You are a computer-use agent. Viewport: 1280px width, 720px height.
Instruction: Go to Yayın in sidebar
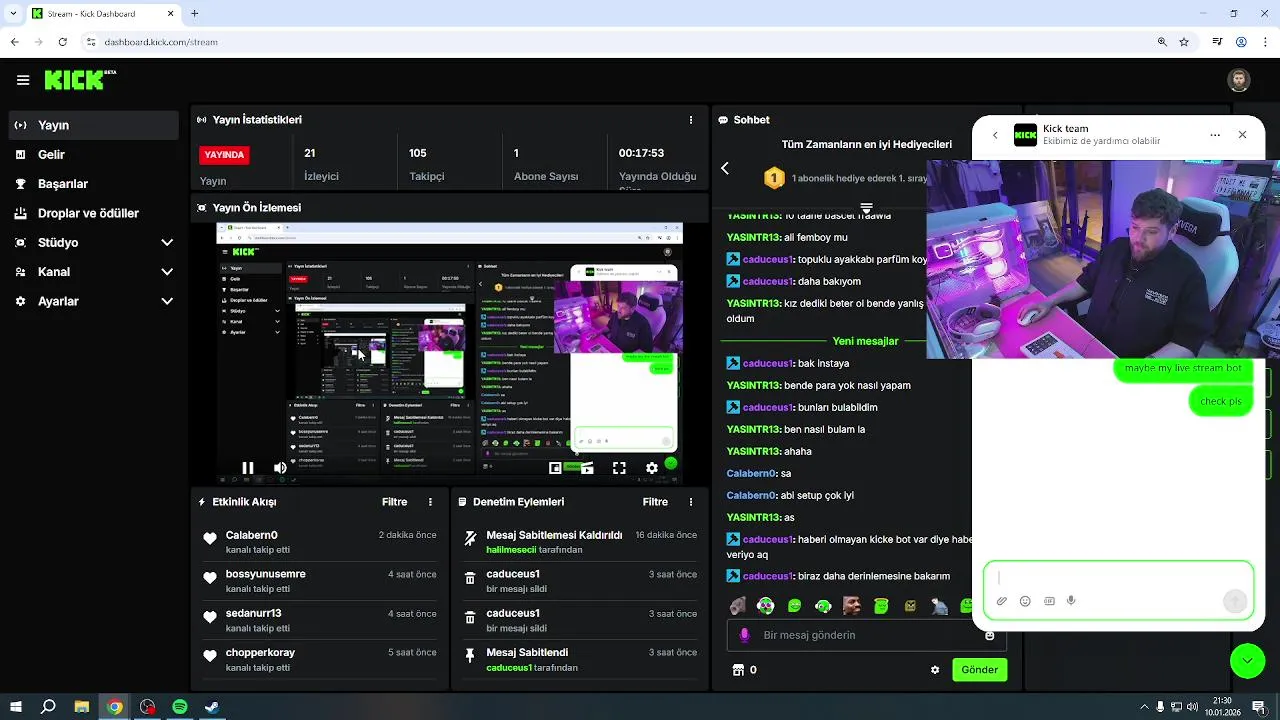pyautogui.click(x=95, y=125)
